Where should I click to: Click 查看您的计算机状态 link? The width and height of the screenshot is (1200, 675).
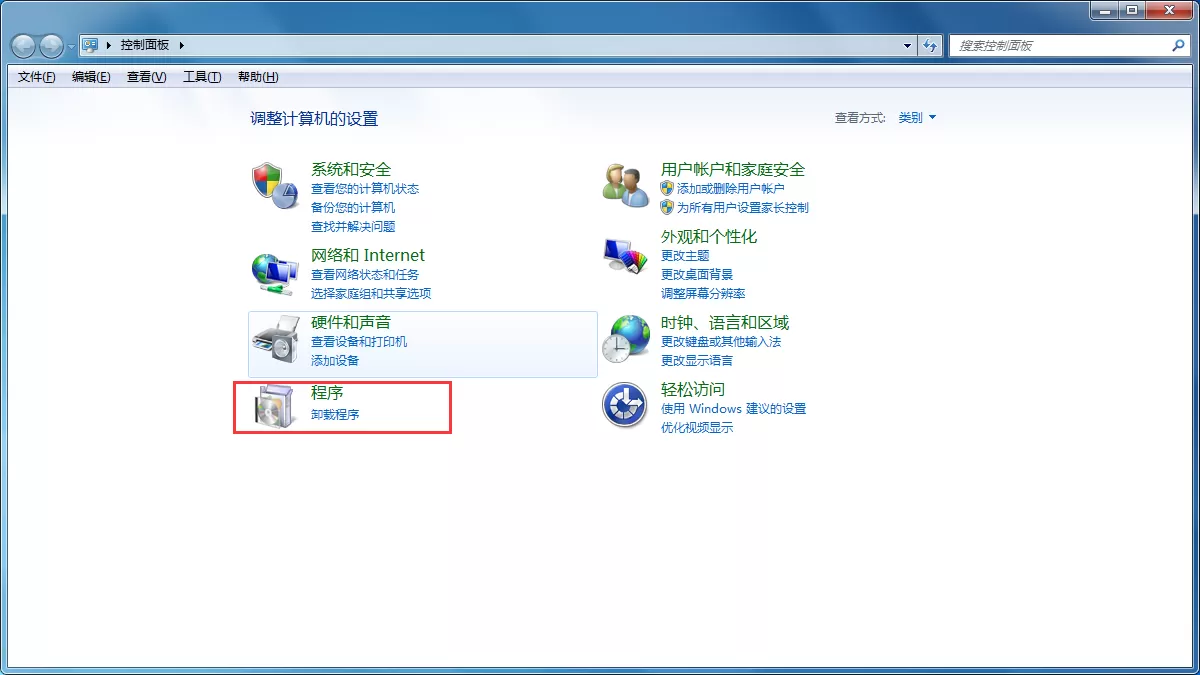pyautogui.click(x=365, y=188)
